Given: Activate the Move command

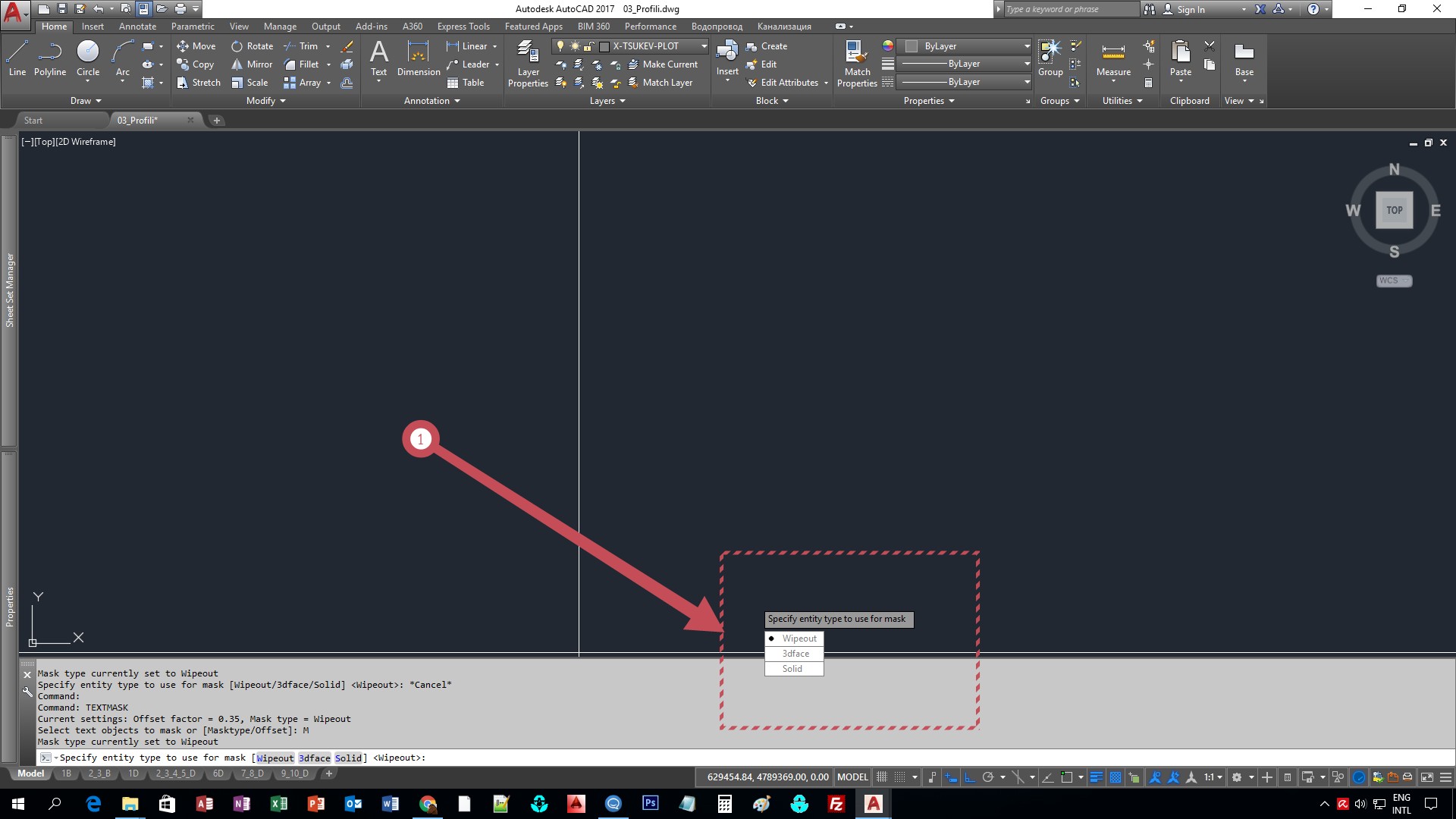Looking at the screenshot, I should (x=196, y=46).
